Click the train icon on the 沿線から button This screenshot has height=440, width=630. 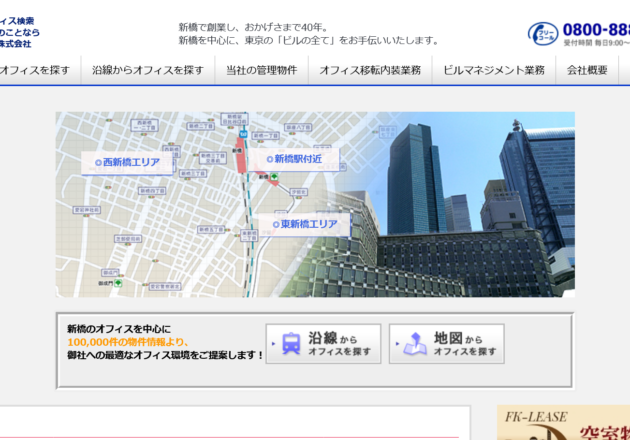pos(291,344)
